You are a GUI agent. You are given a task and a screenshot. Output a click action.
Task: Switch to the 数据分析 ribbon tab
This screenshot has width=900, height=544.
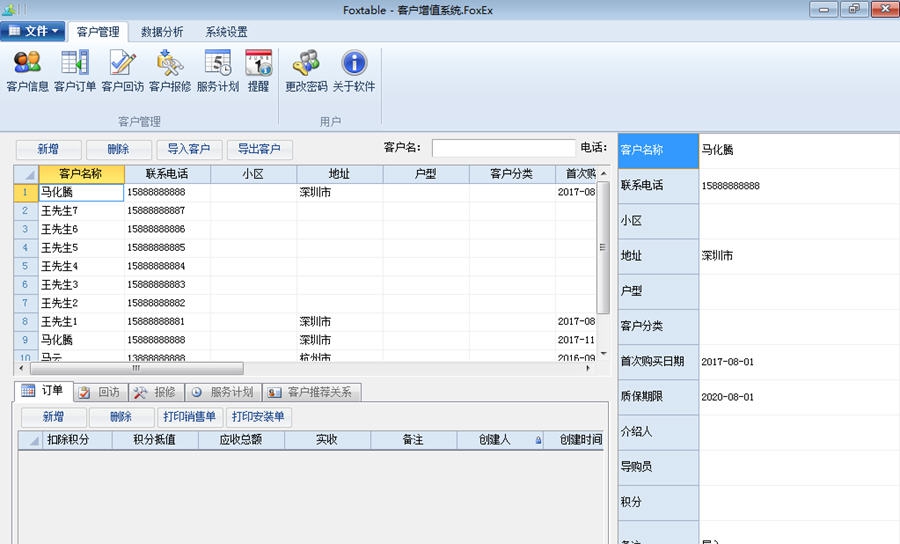pos(162,32)
